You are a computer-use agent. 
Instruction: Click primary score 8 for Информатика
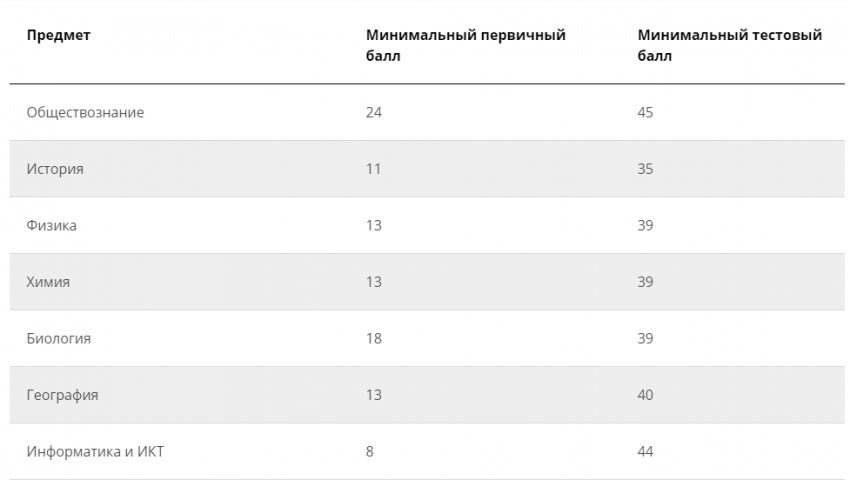pyautogui.click(x=370, y=452)
